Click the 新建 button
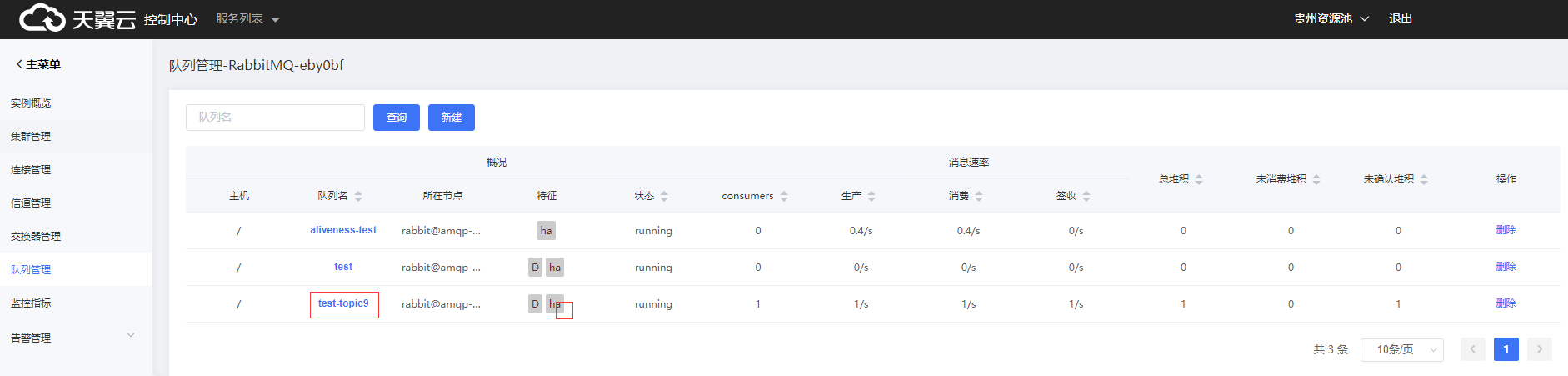1568x376 pixels. pos(451,118)
